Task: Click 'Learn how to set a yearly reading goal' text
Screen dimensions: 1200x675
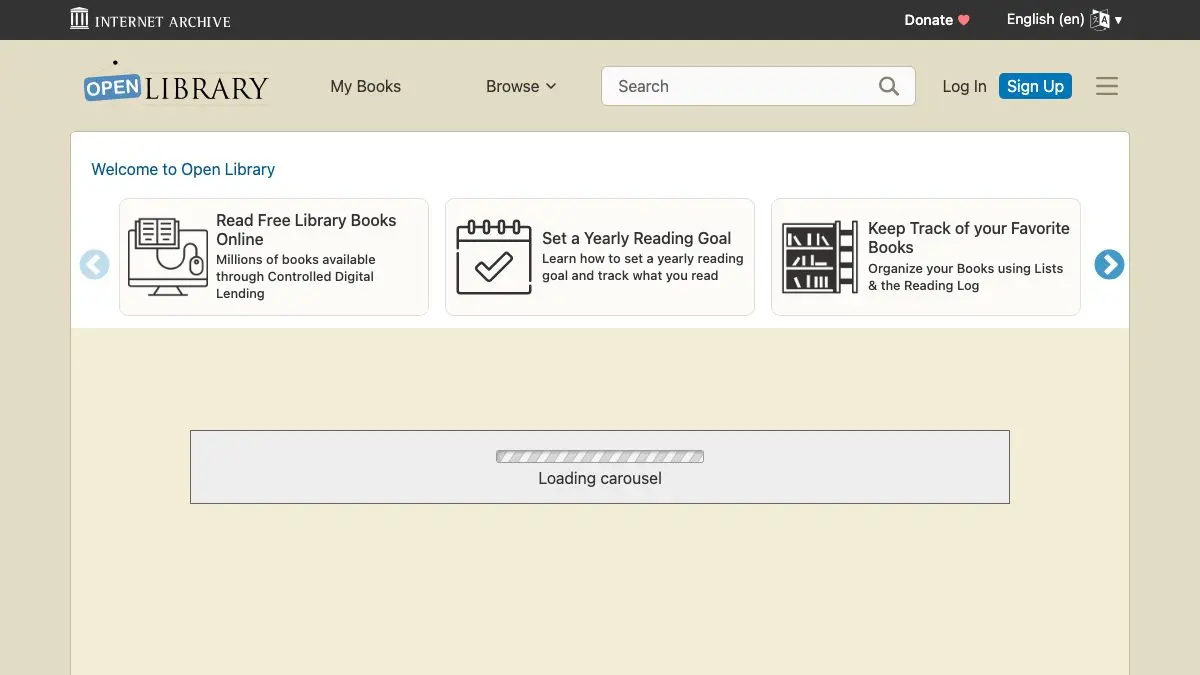Action: click(x=643, y=267)
